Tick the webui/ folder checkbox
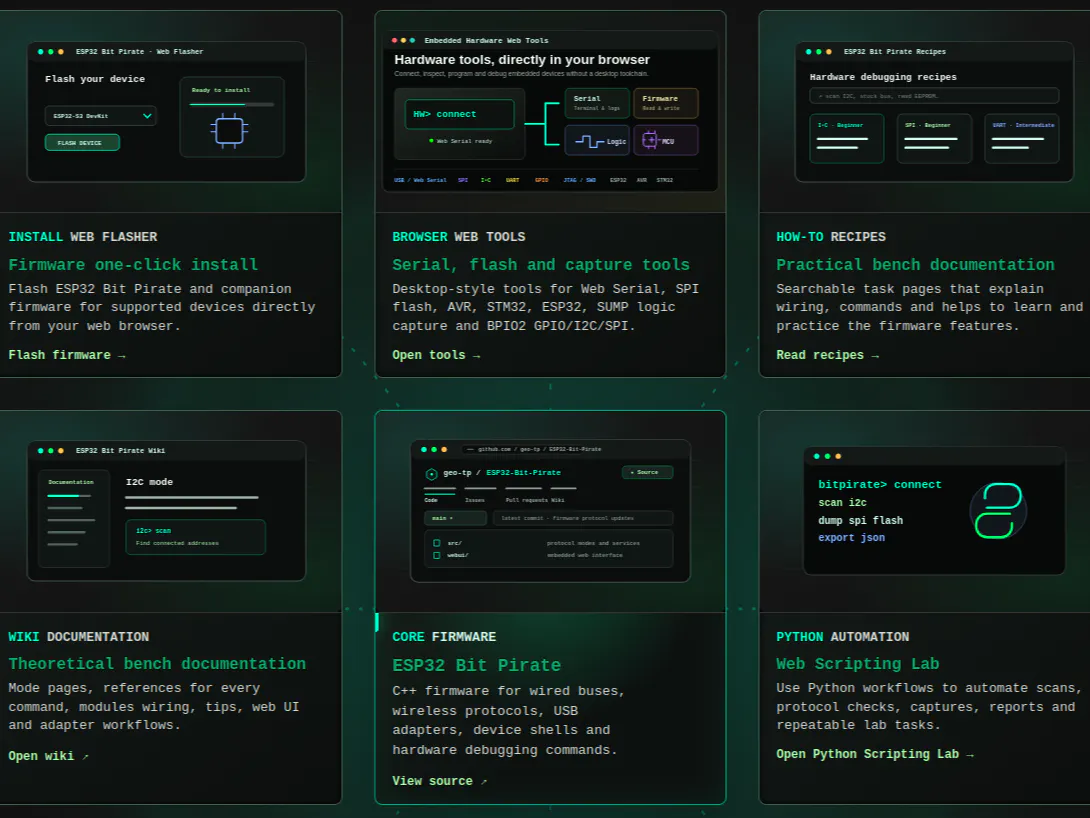Image resolution: width=1090 pixels, height=818 pixels. (x=437, y=555)
